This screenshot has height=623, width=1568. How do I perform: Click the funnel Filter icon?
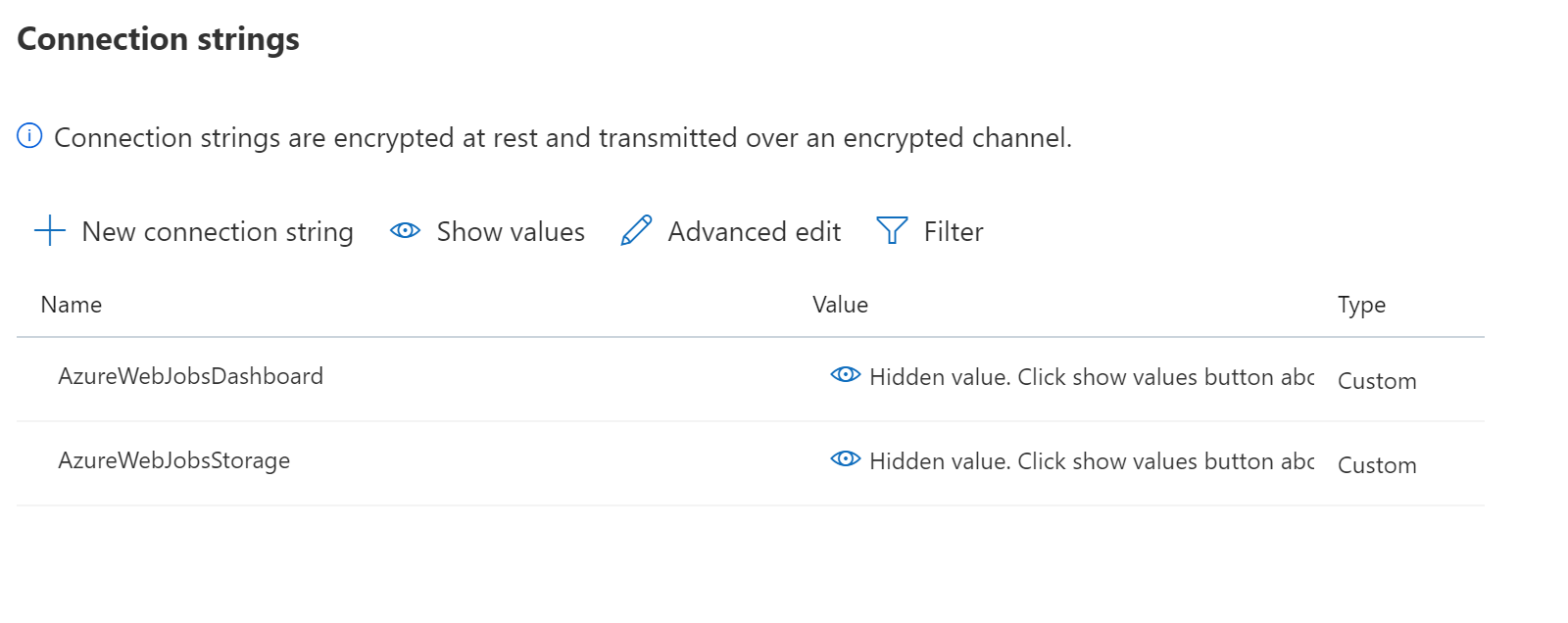892,231
